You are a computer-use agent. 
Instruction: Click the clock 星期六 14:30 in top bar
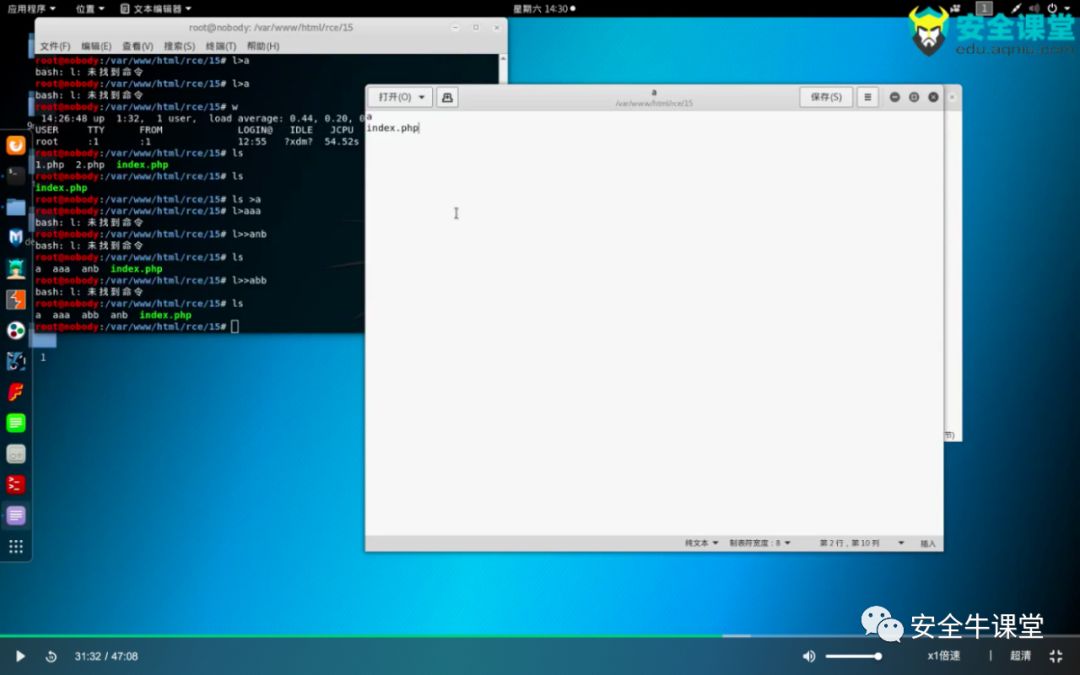coord(543,8)
